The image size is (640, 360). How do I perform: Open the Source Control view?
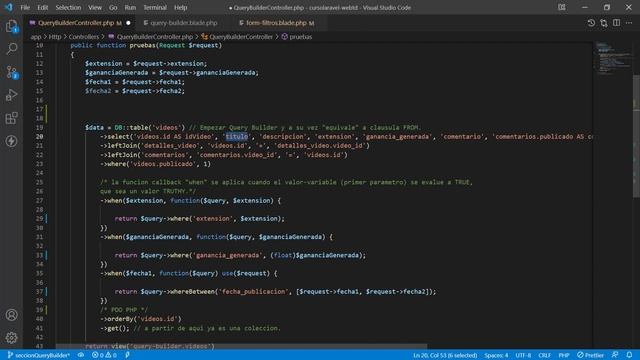click(11, 72)
